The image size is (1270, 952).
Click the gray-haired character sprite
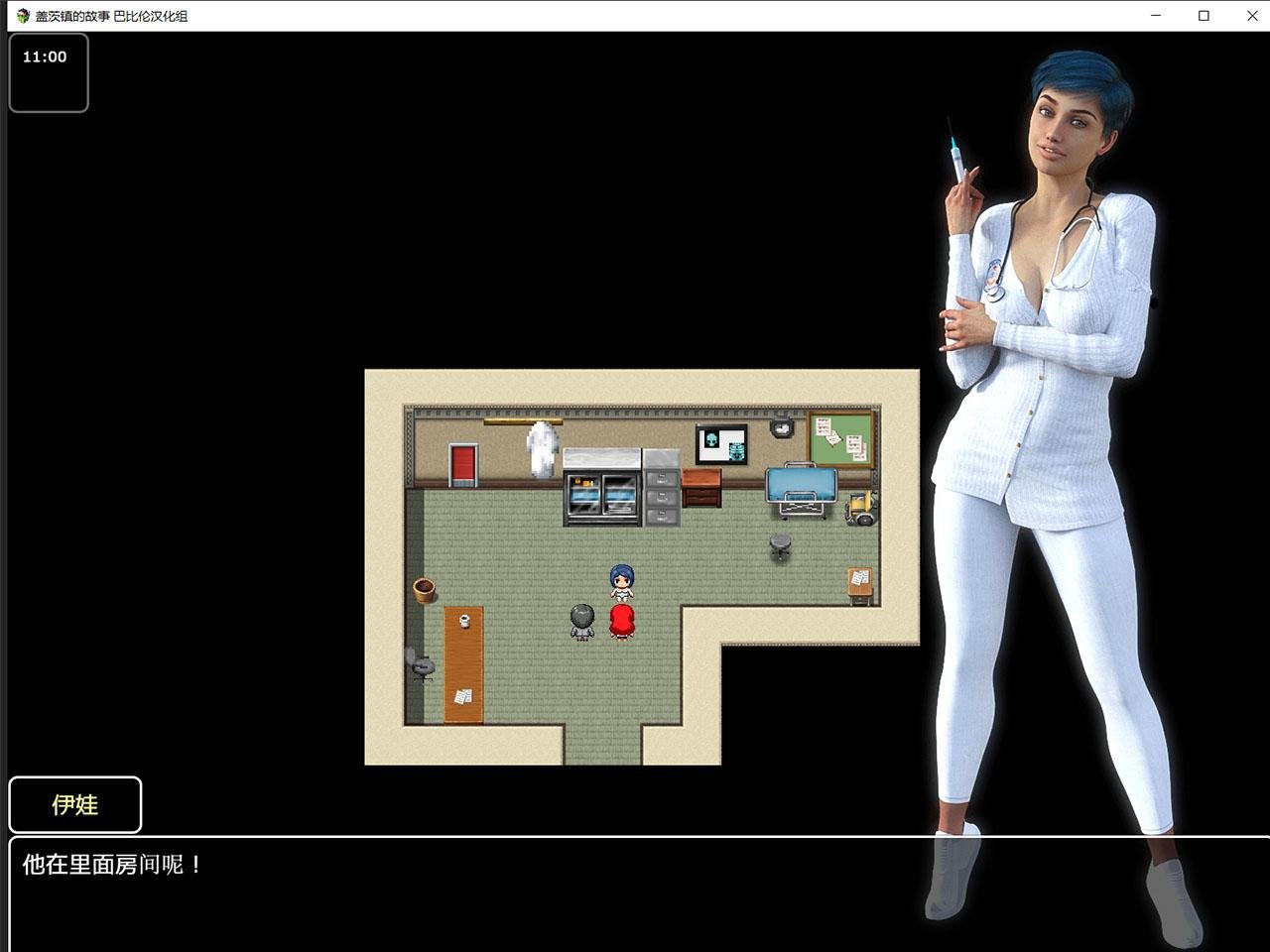[582, 622]
